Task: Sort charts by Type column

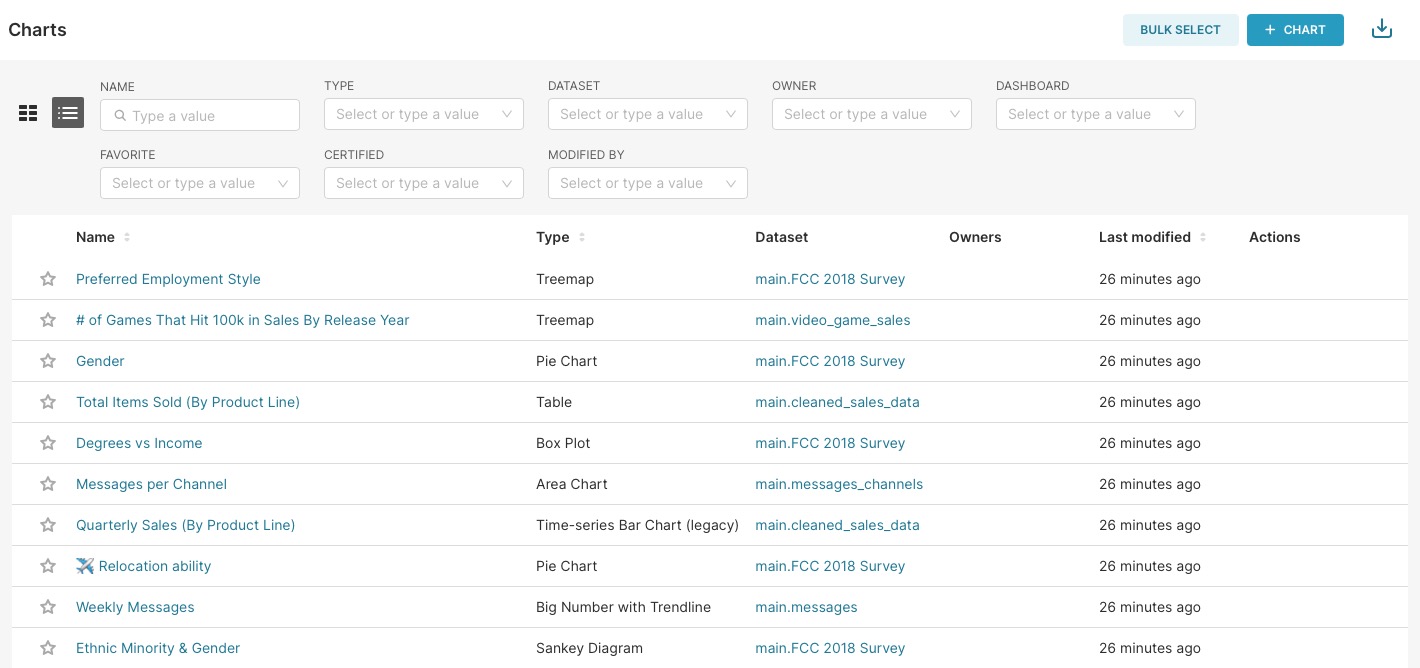Action: [582, 238]
